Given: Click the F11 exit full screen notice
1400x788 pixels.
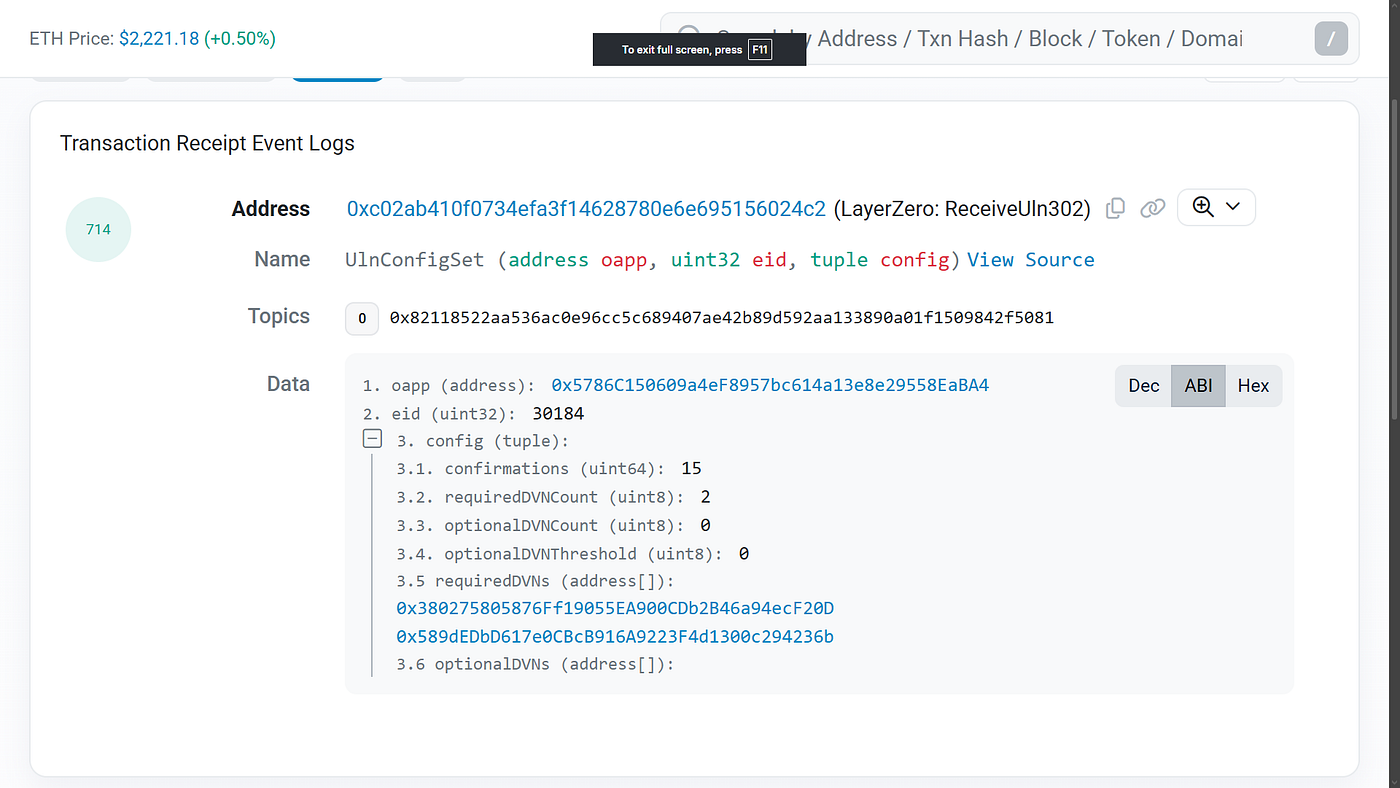Looking at the screenshot, I should point(699,50).
